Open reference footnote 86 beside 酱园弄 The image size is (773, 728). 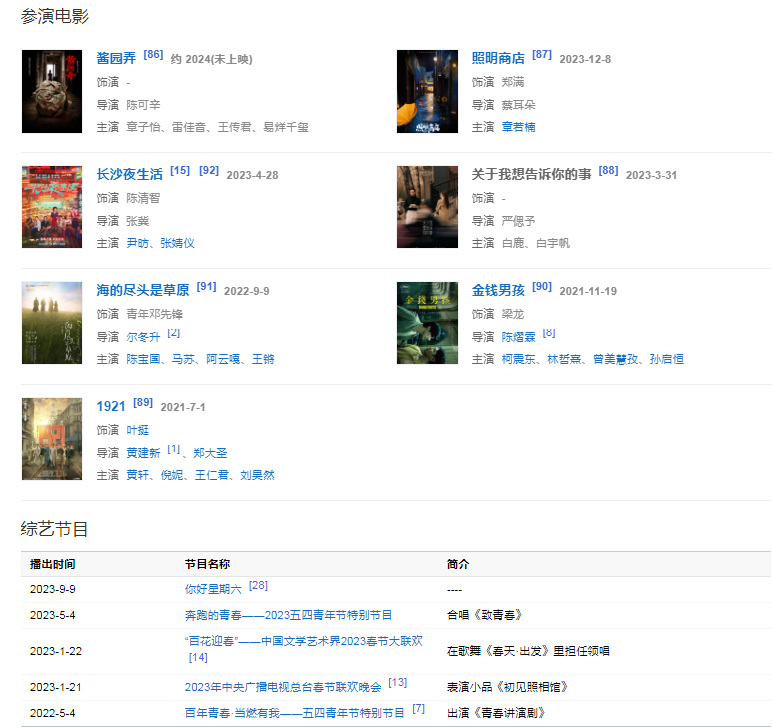pyautogui.click(x=153, y=54)
